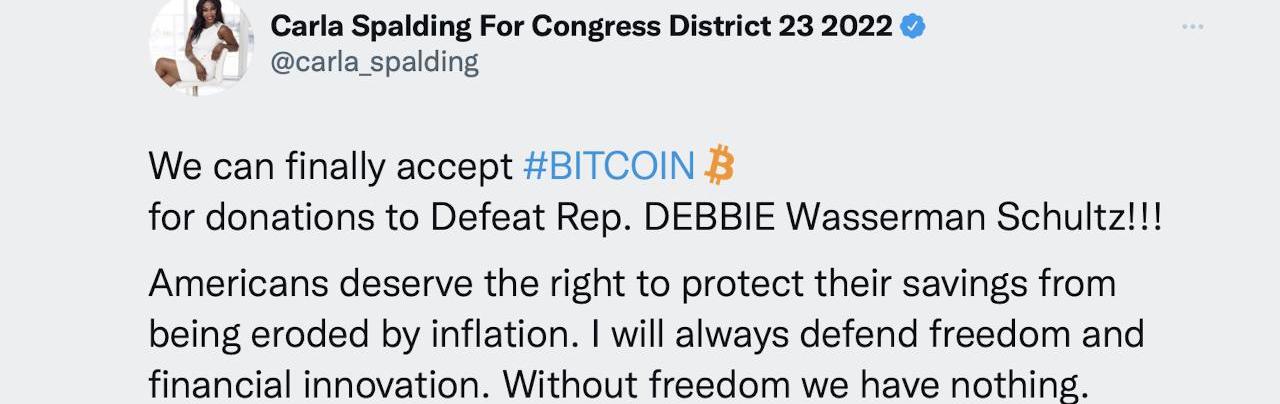This screenshot has height=404, width=1280.
Task: Click the words "financial innovation." in the tweet
Action: coord(319,383)
